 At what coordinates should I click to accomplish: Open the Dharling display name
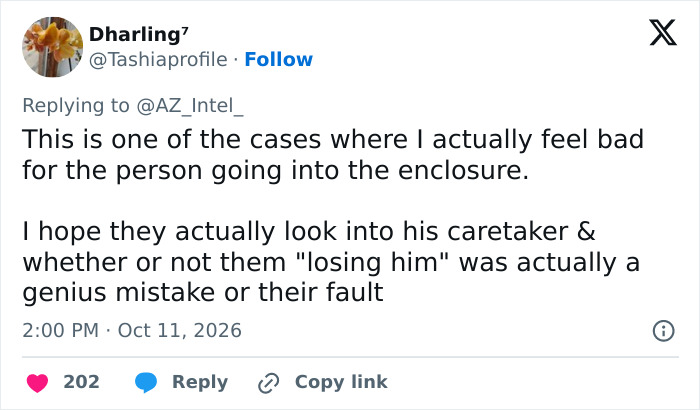click(x=134, y=34)
